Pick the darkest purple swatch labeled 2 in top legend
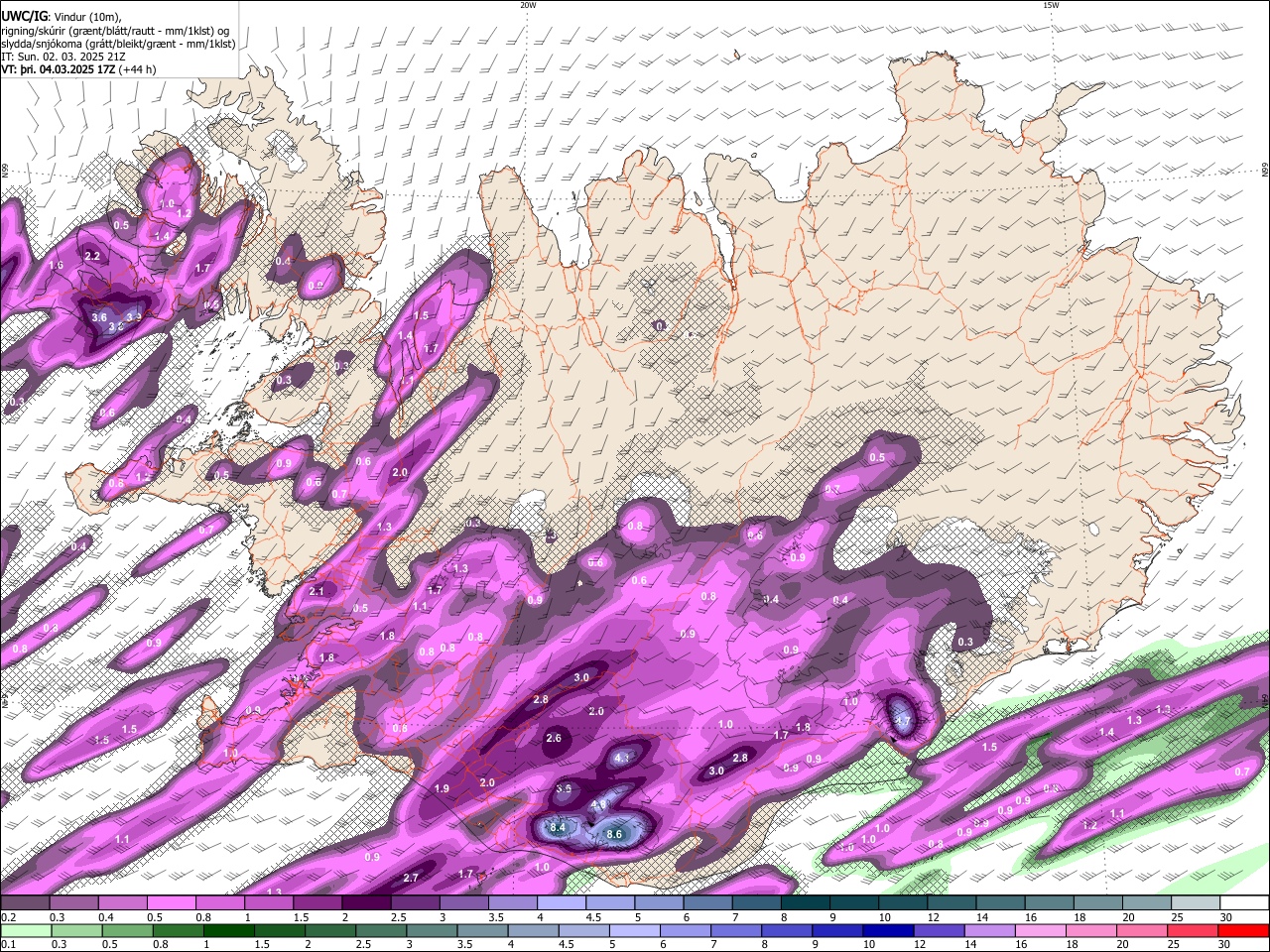 click(x=365, y=902)
